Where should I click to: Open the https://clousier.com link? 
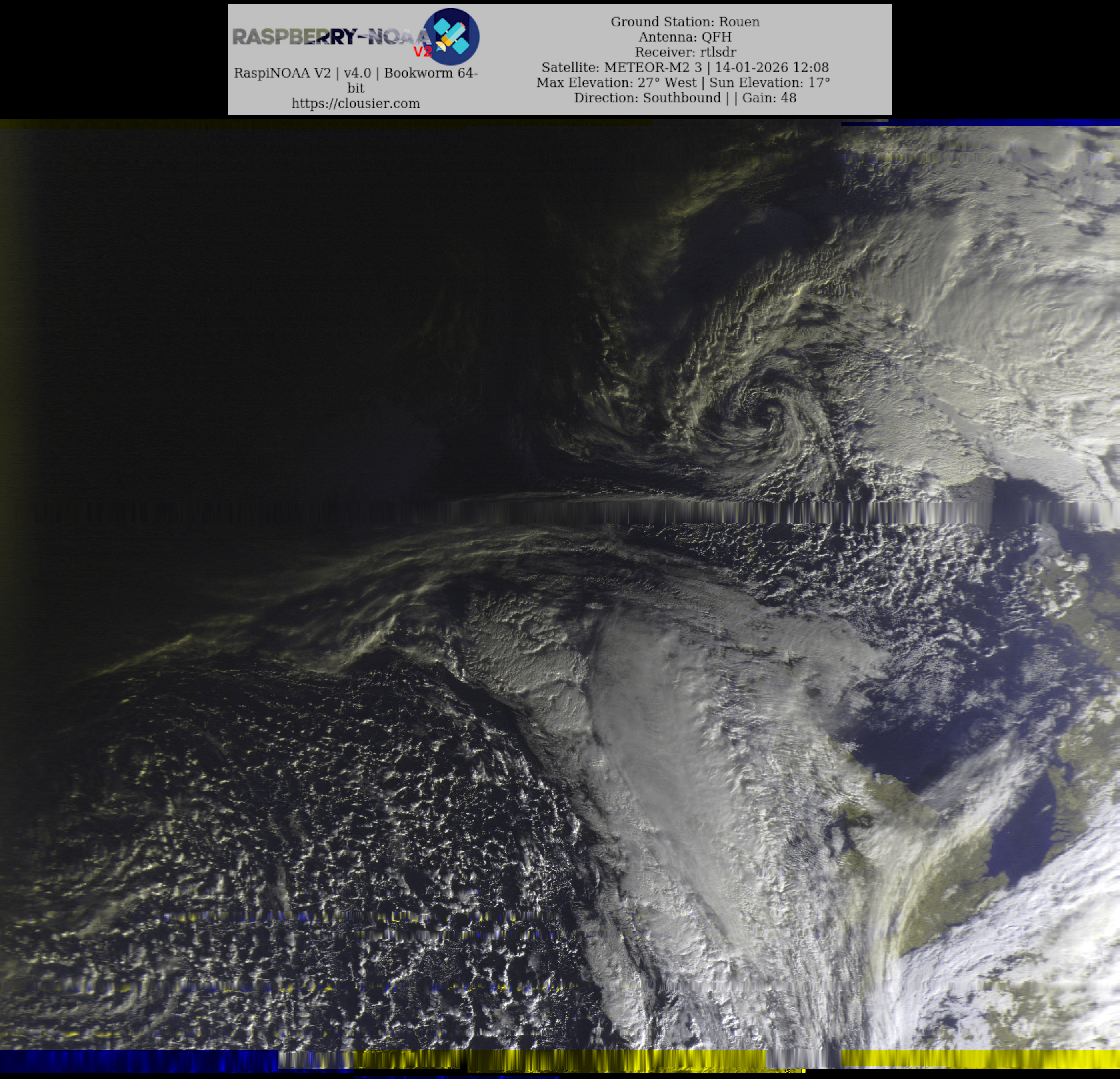[356, 104]
